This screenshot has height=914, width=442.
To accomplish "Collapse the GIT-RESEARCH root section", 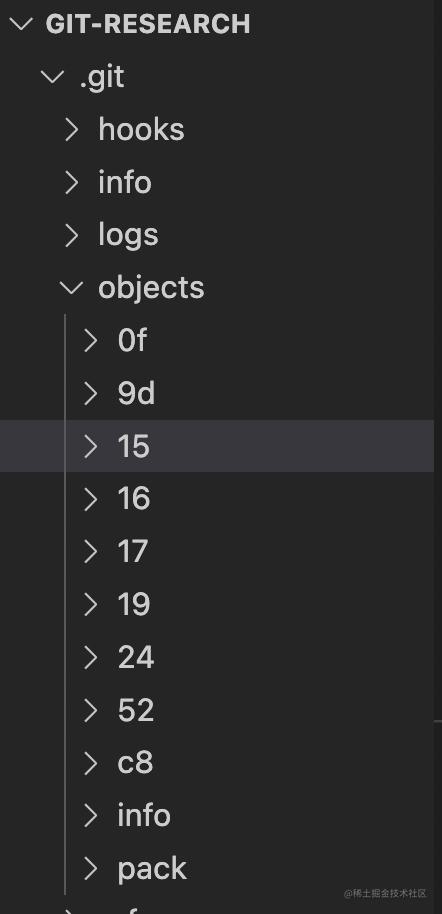I will (x=21, y=24).
